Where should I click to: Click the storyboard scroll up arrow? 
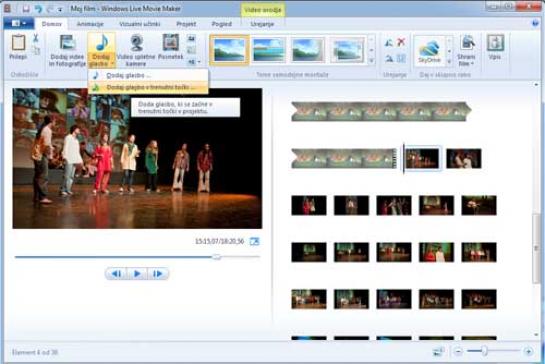coord(536,84)
